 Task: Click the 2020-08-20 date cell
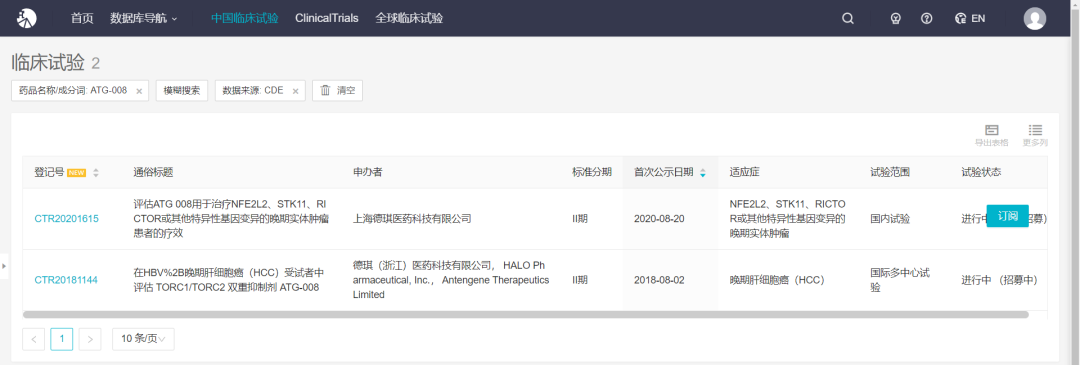pyautogui.click(x=658, y=218)
